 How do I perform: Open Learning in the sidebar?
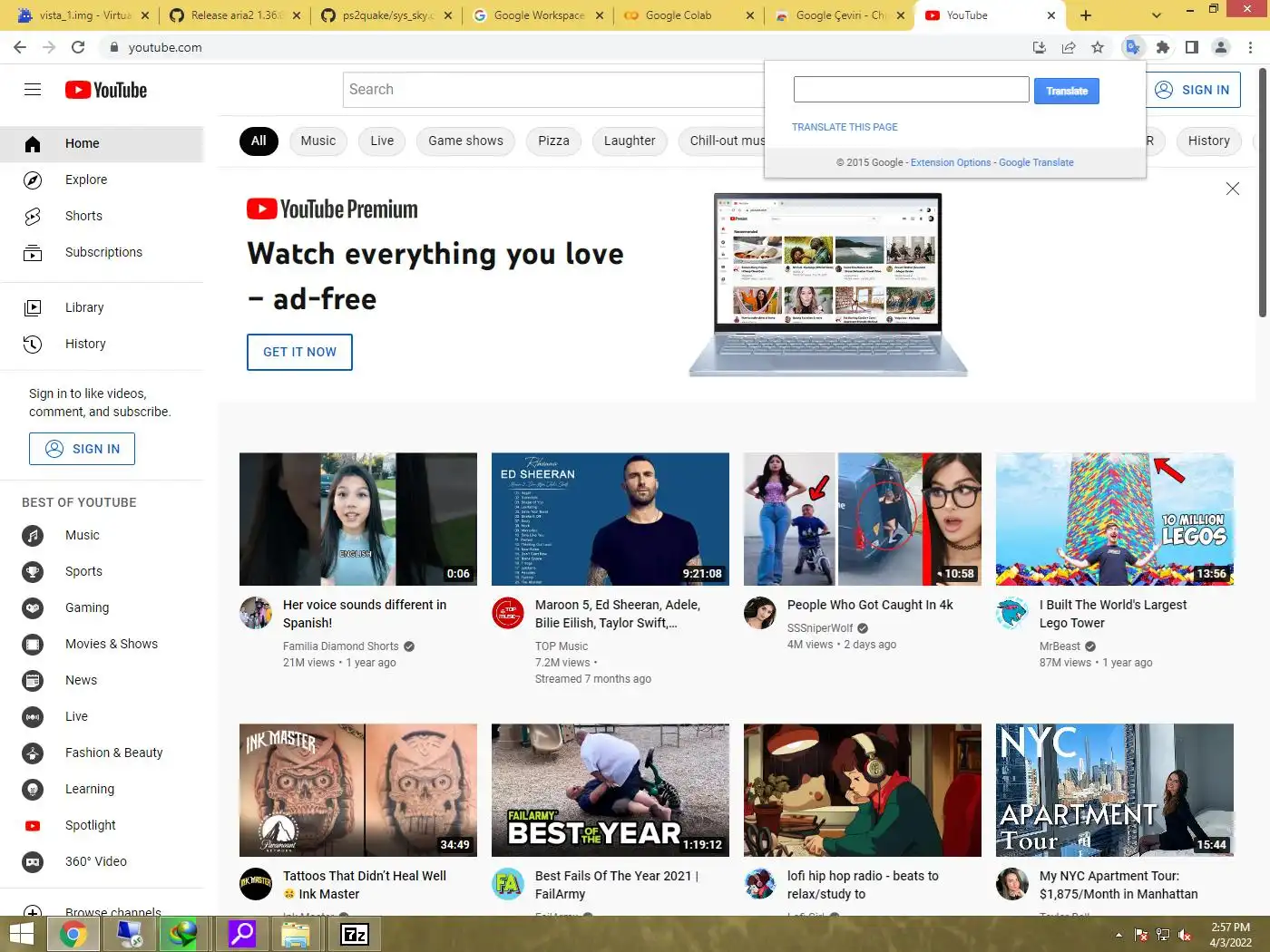[102, 789]
